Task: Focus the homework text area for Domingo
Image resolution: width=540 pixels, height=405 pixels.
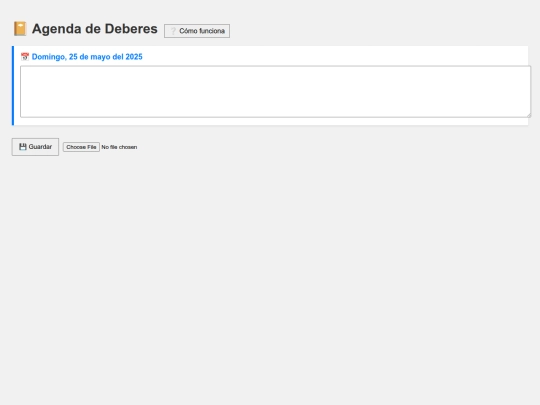Action: coord(276,92)
